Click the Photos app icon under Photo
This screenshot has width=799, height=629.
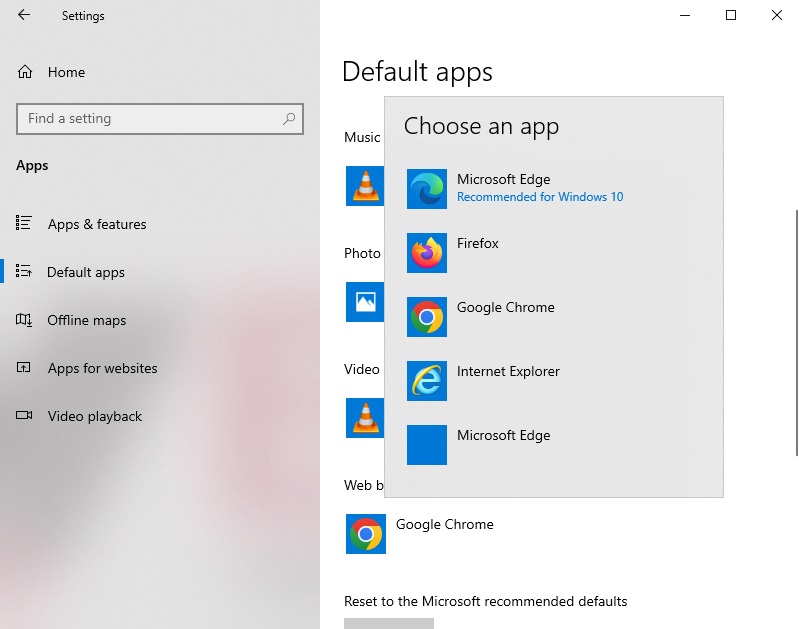point(365,302)
